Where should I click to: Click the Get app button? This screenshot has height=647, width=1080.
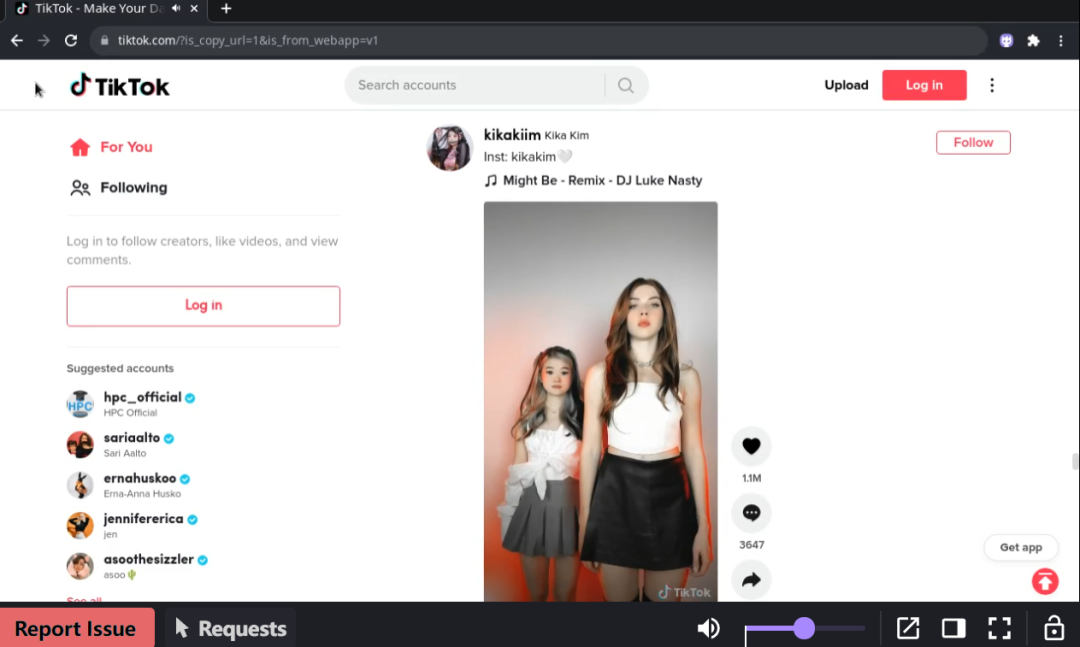(1021, 547)
